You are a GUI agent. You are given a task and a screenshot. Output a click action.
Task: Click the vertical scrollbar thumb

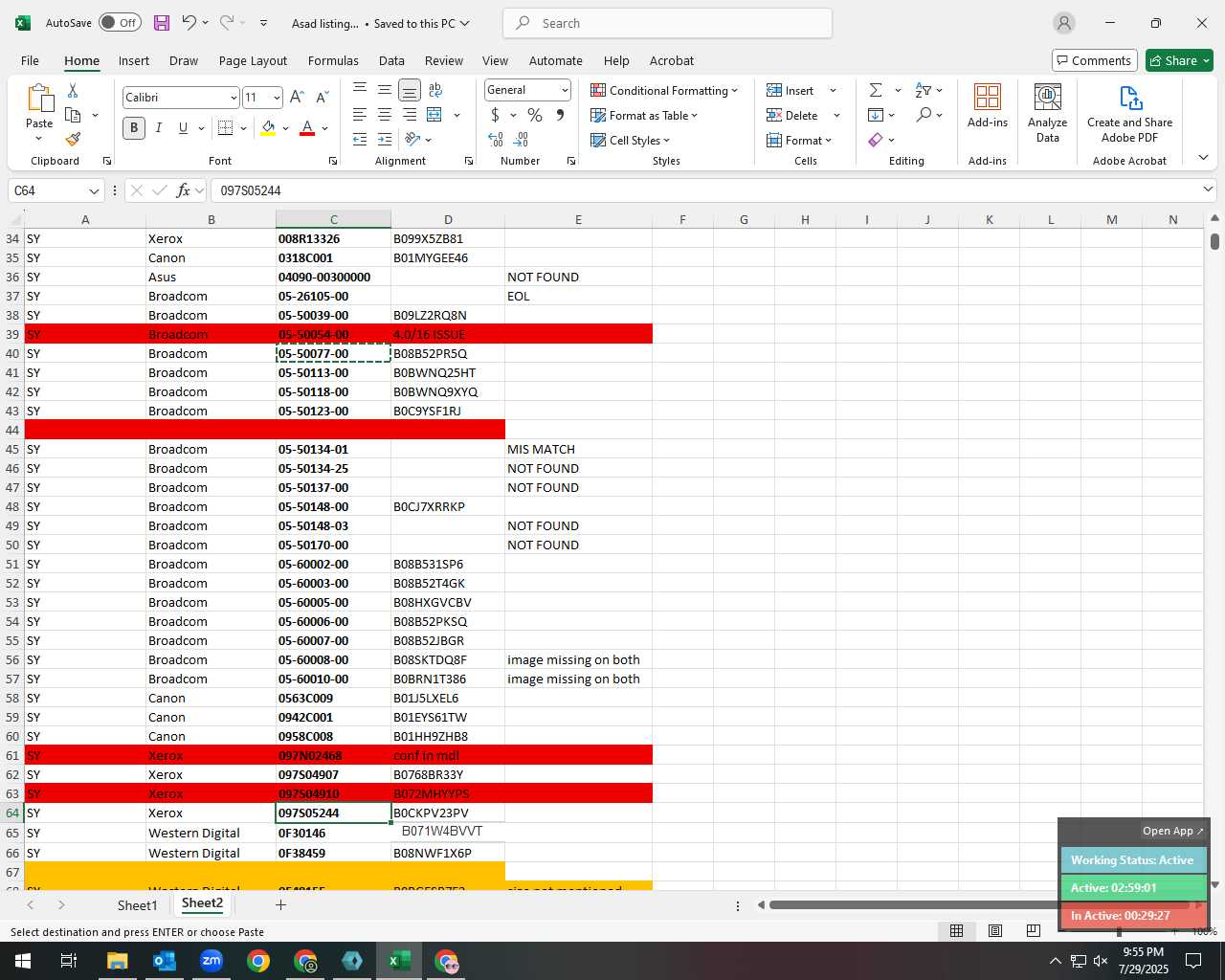coord(1214,241)
